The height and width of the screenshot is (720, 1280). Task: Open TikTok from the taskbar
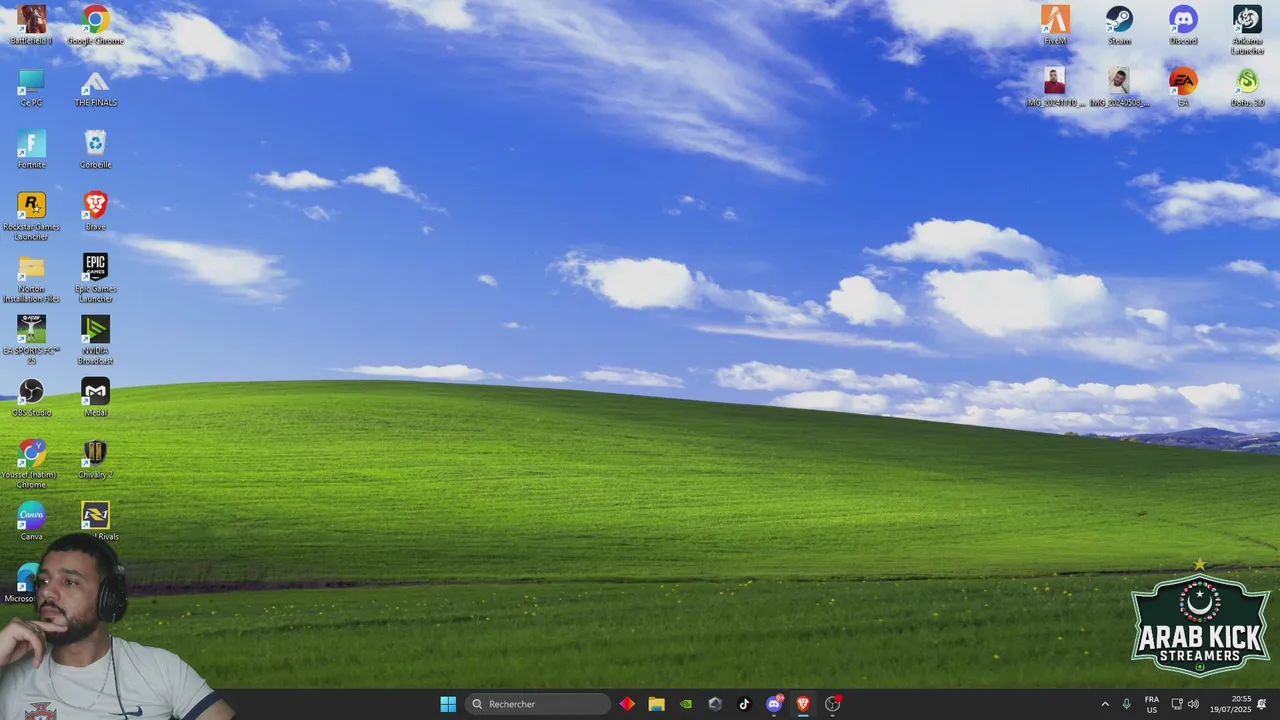tap(744, 704)
